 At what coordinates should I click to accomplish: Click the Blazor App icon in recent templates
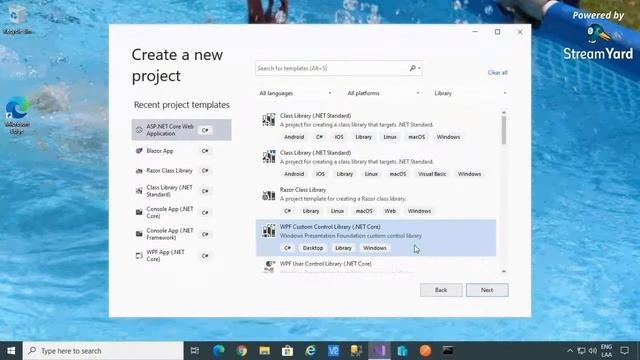point(139,151)
